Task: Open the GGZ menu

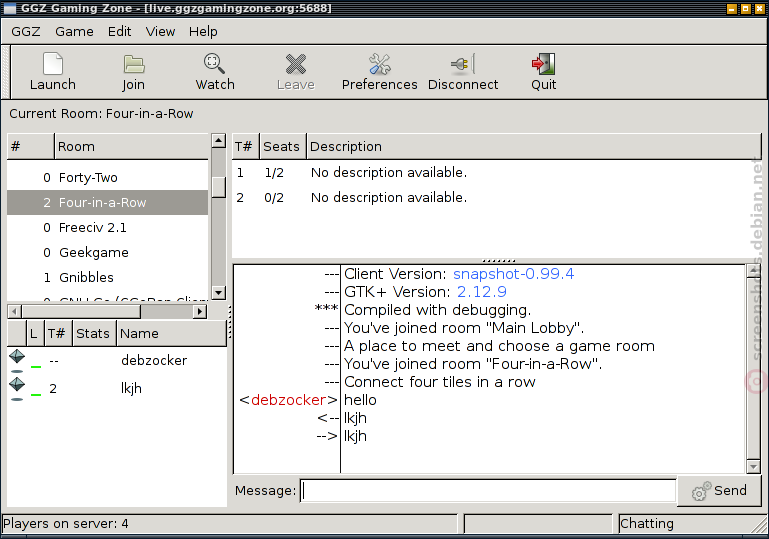Action: 26,31
